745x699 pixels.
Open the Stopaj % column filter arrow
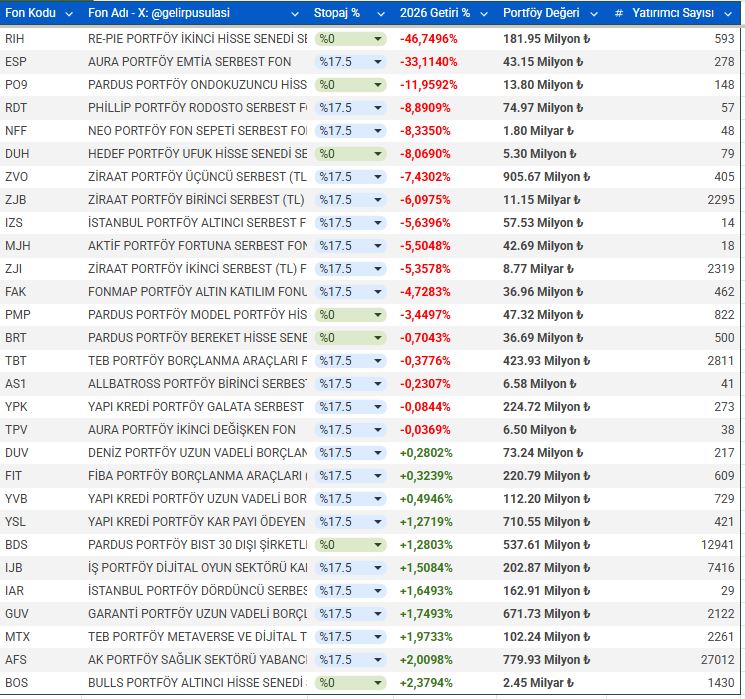[381, 14]
